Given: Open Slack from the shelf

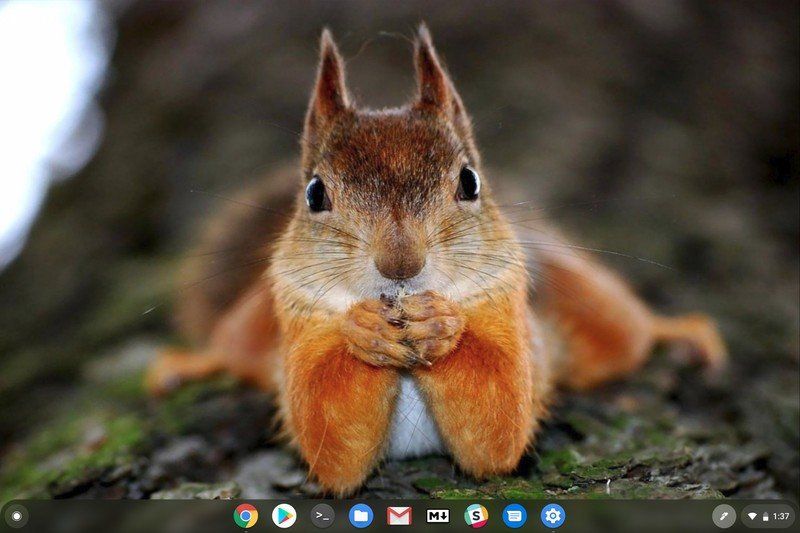Looking at the screenshot, I should coord(476,516).
